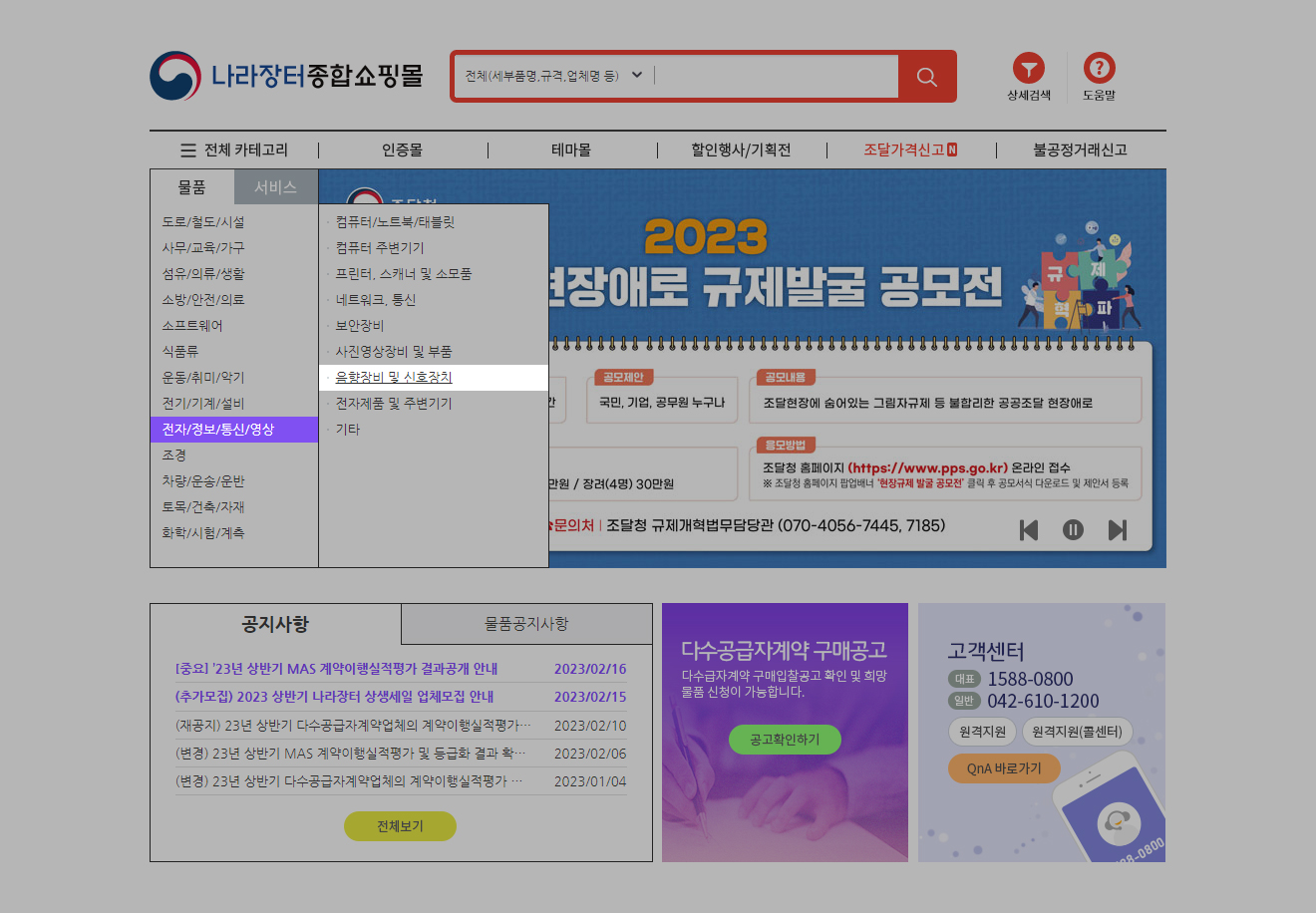The height and width of the screenshot is (913, 1316).
Task: Open 나라장터 상생세일 업체모집 notice
Action: pos(335,697)
